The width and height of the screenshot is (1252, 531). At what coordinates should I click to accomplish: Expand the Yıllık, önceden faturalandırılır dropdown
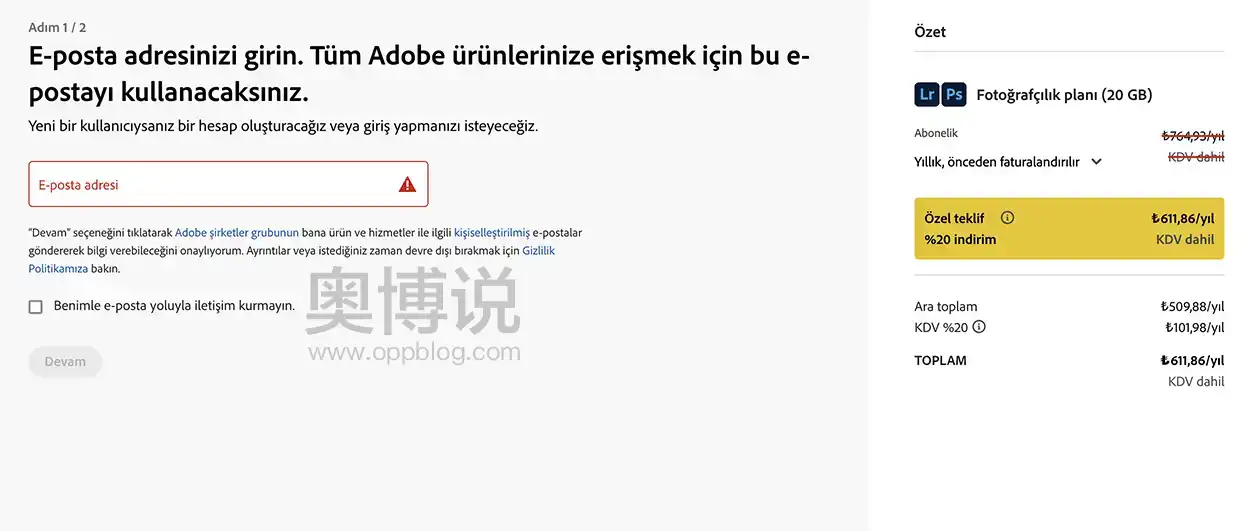[1008, 161]
